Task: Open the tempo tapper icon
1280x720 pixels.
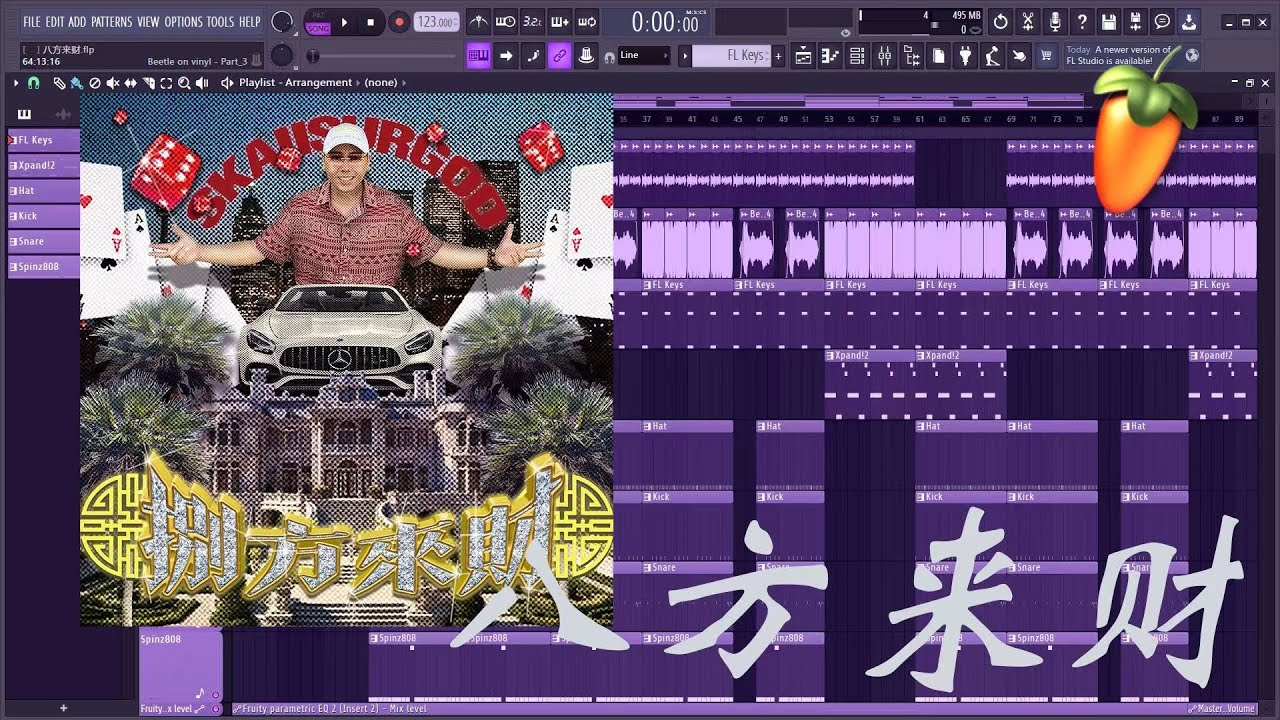Action: pos(992,56)
